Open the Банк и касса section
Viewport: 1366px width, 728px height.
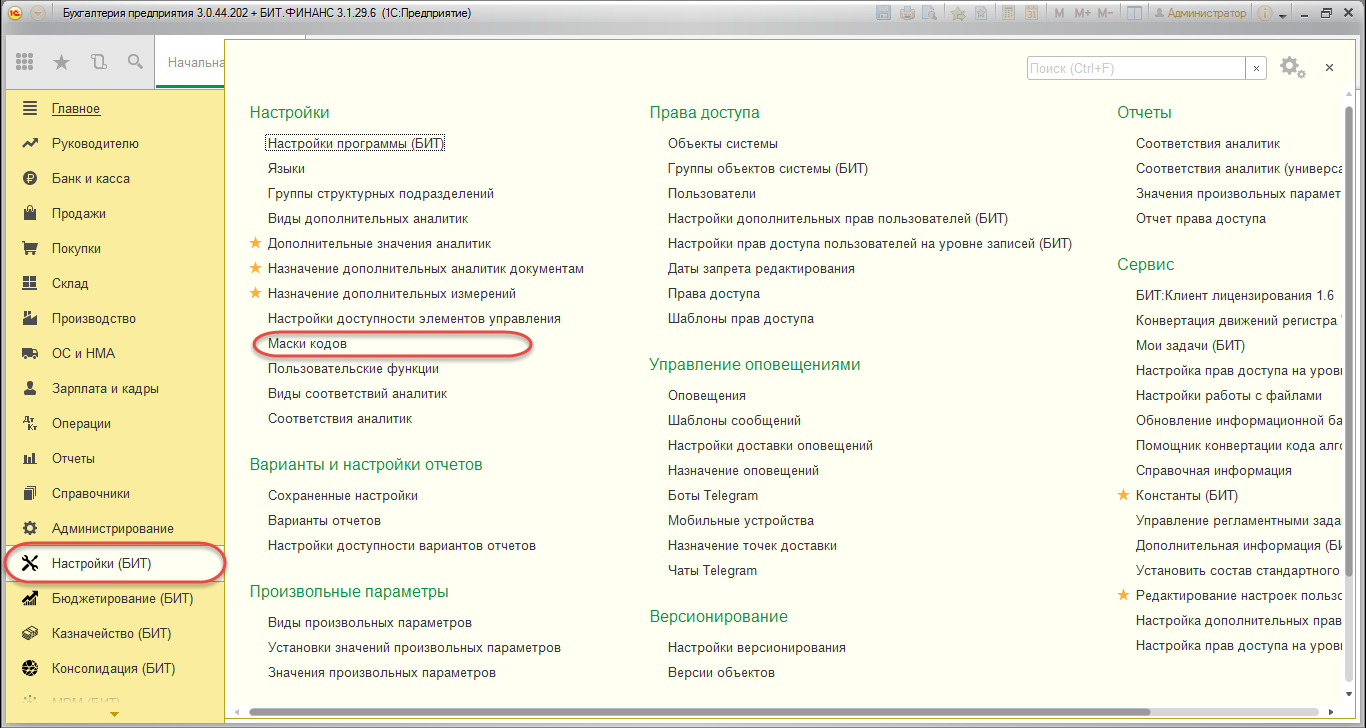click(x=91, y=178)
